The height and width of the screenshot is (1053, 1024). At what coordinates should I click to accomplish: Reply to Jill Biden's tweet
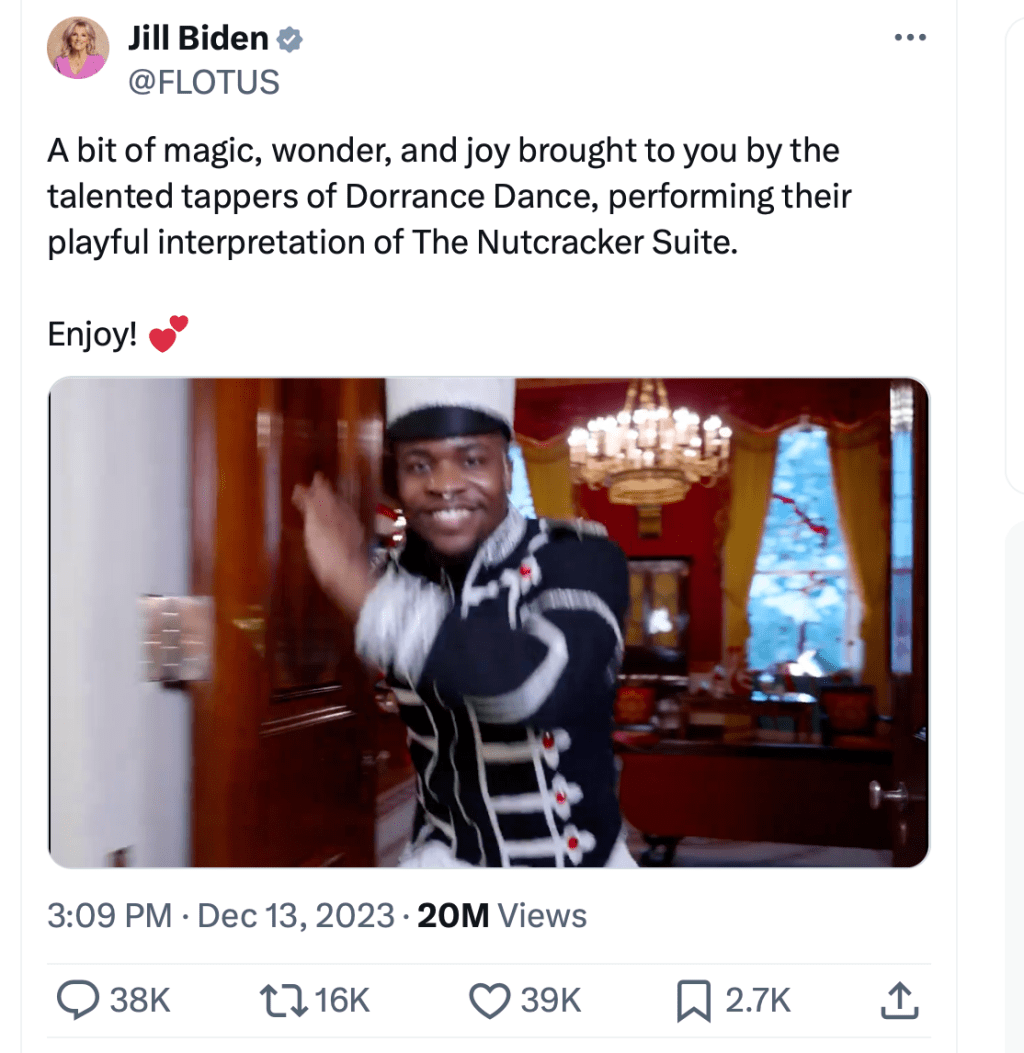tap(79, 999)
